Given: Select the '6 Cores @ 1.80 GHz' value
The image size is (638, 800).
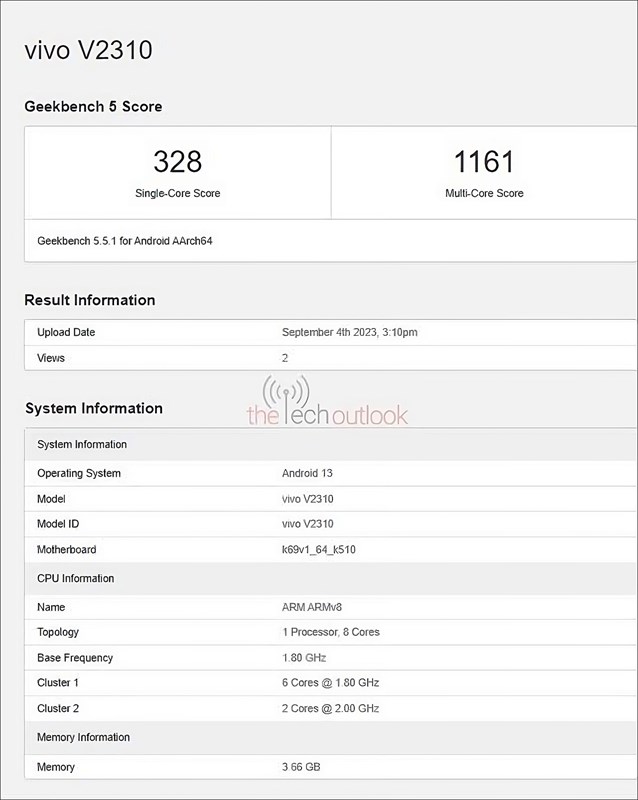Looking at the screenshot, I should pos(330,683).
